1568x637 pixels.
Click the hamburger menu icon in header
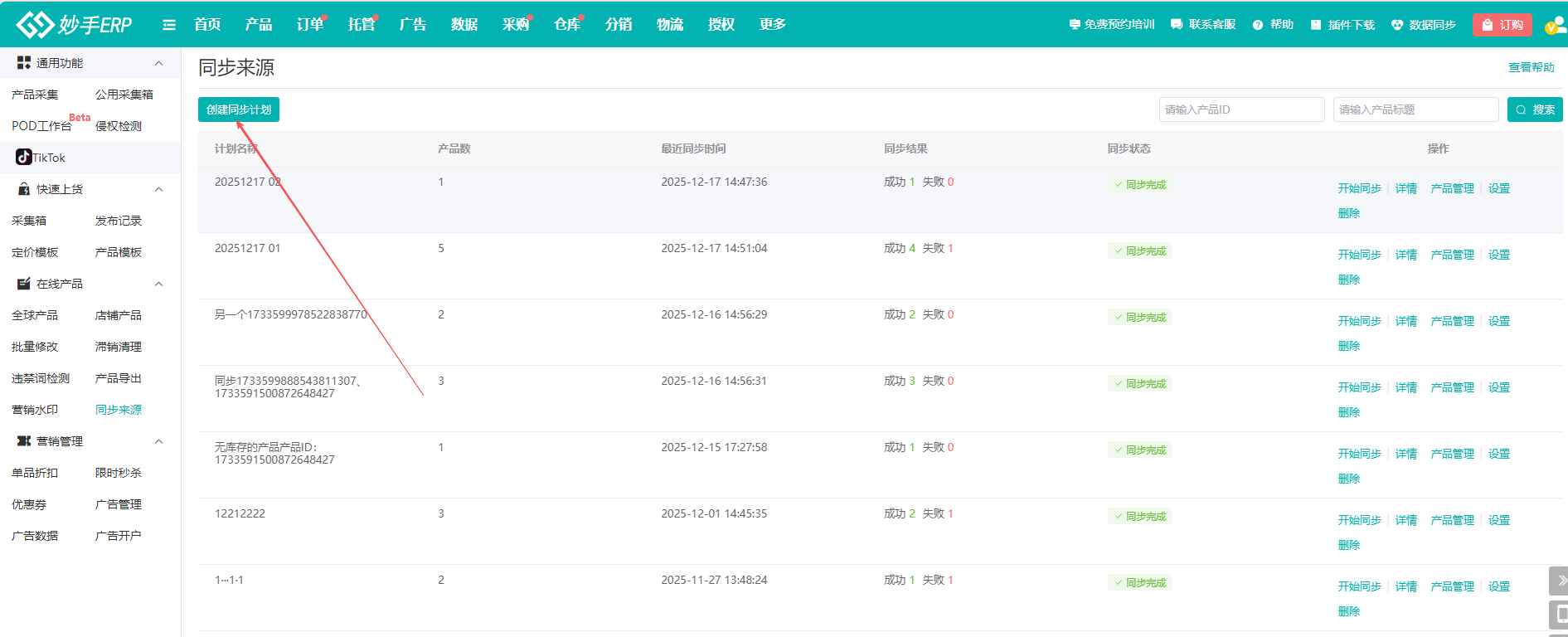(x=169, y=25)
